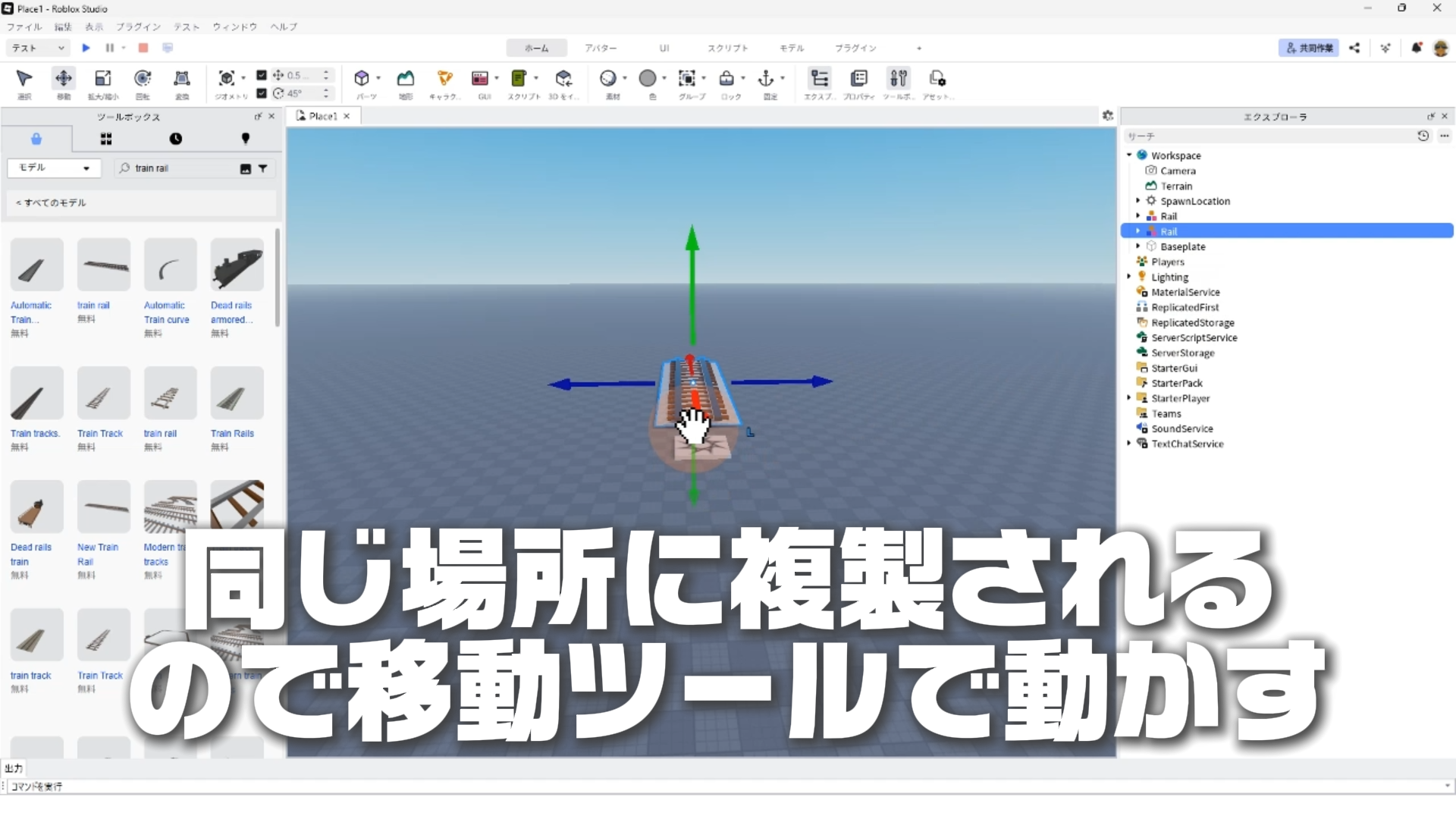Viewport: 1456px width, 819px height.
Task: Select the Rotate (回転) tool
Action: pyautogui.click(x=143, y=78)
